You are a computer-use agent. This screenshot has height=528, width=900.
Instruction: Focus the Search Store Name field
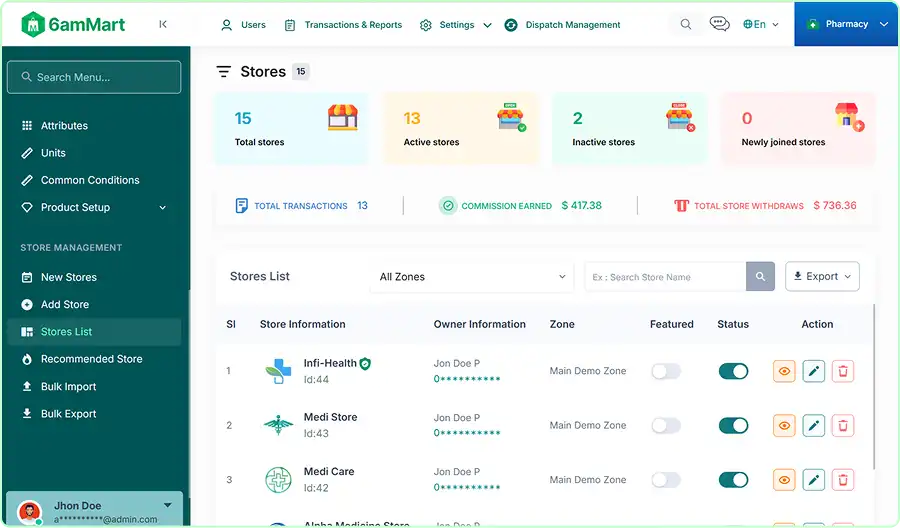coord(665,277)
